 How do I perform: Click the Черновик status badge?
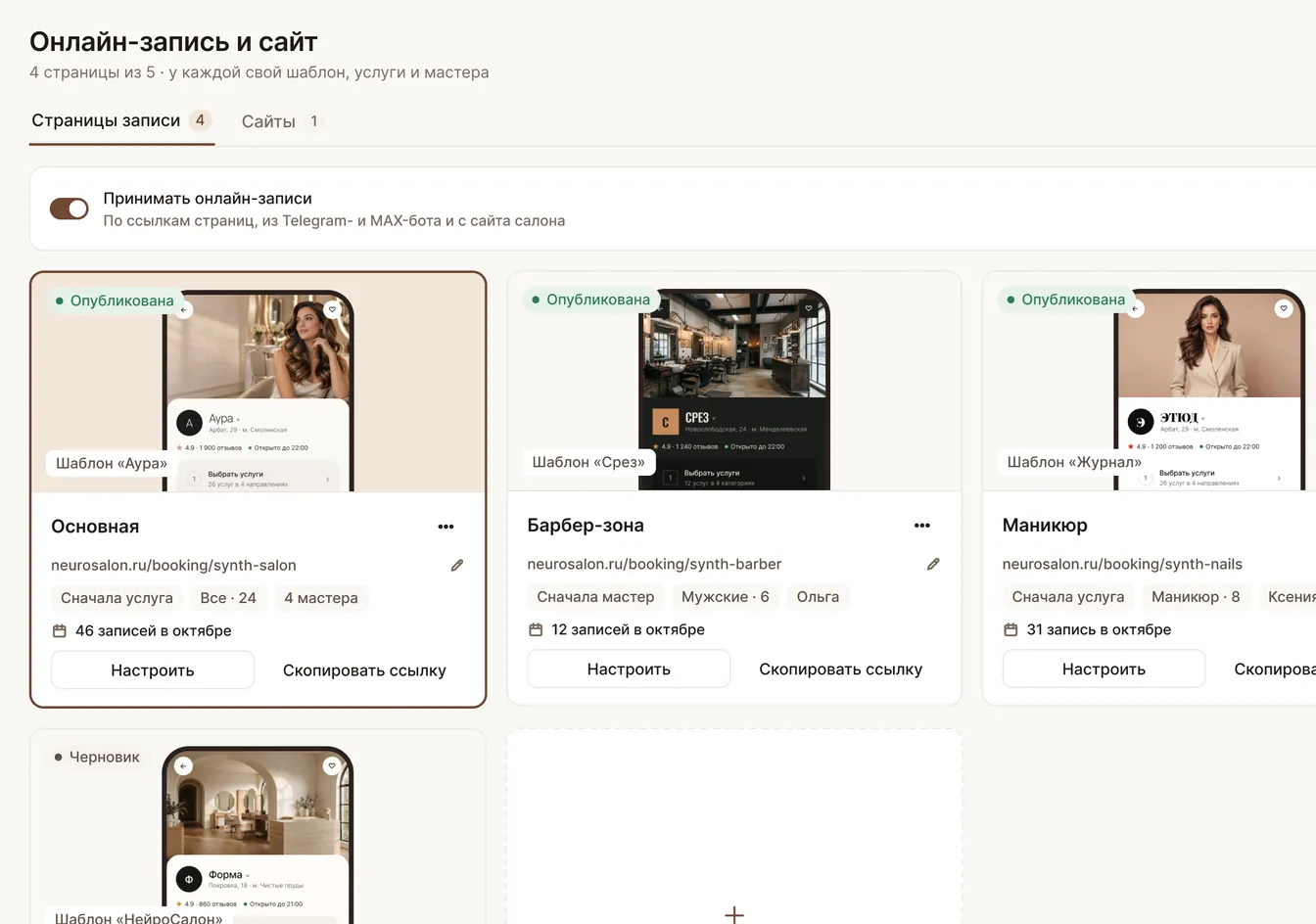pos(96,758)
